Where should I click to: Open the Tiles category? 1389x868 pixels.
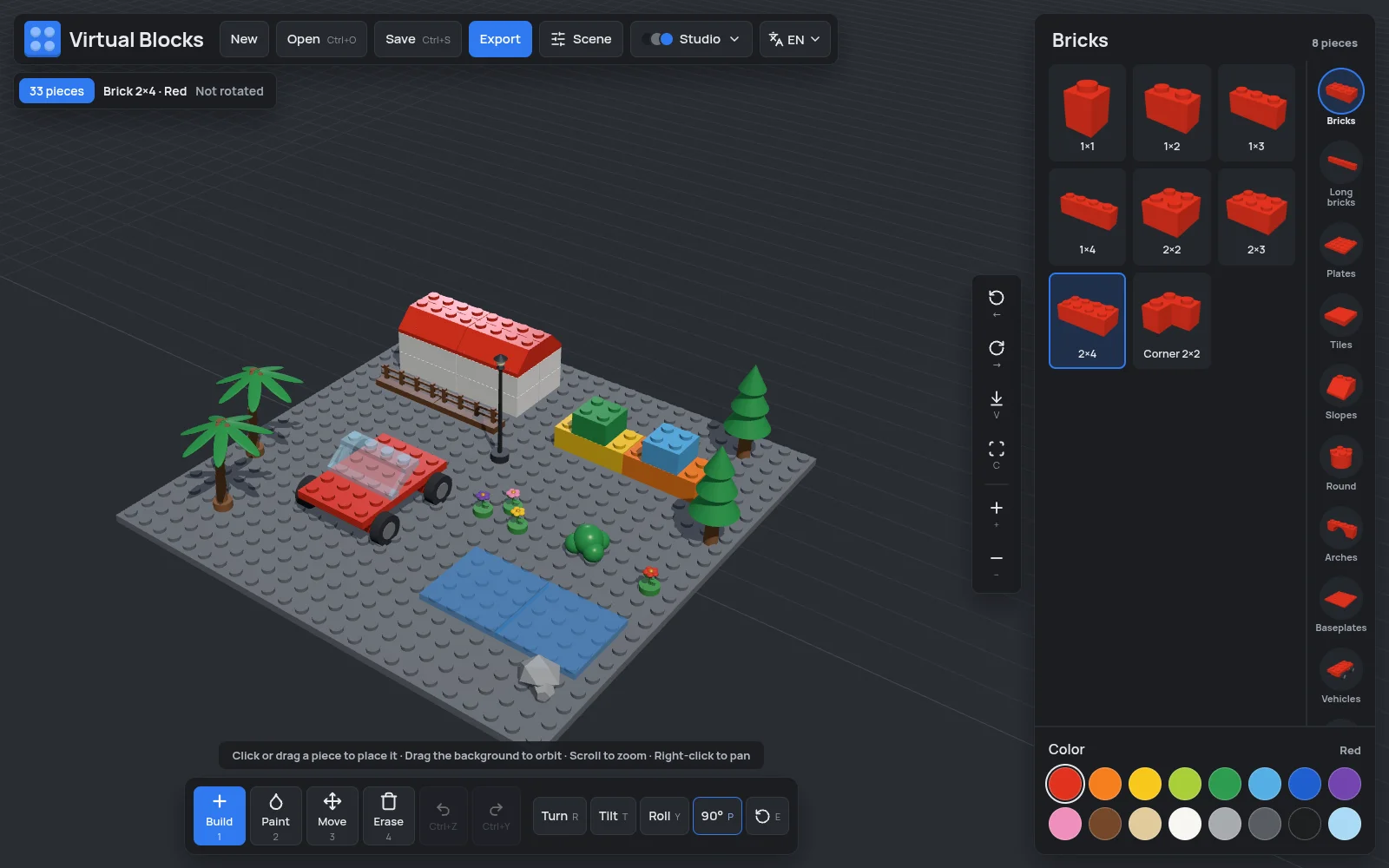1340,316
